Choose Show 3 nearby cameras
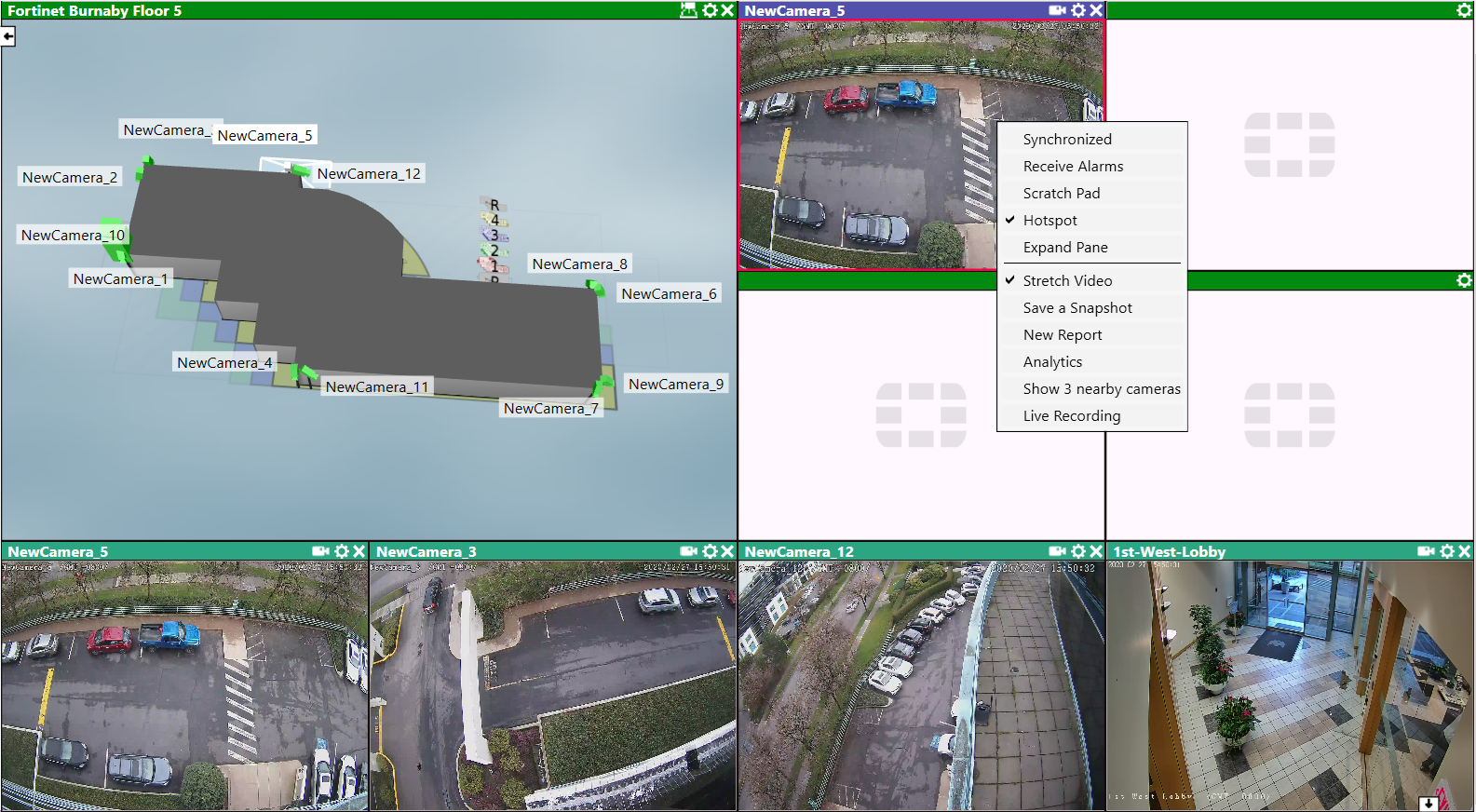1476x812 pixels. [1092, 389]
